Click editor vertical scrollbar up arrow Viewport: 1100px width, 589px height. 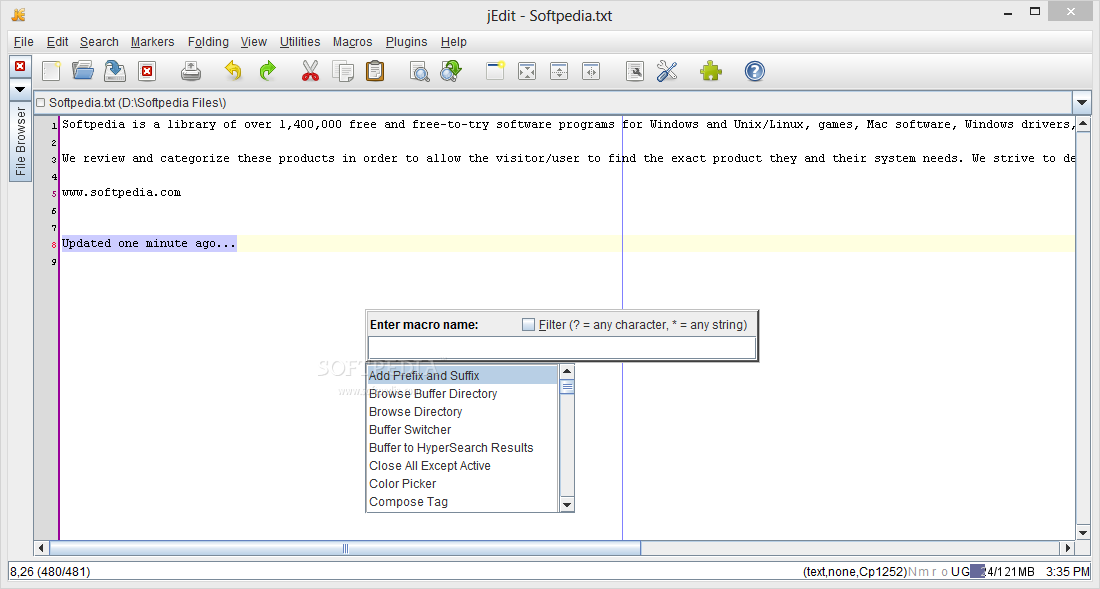[1083, 123]
